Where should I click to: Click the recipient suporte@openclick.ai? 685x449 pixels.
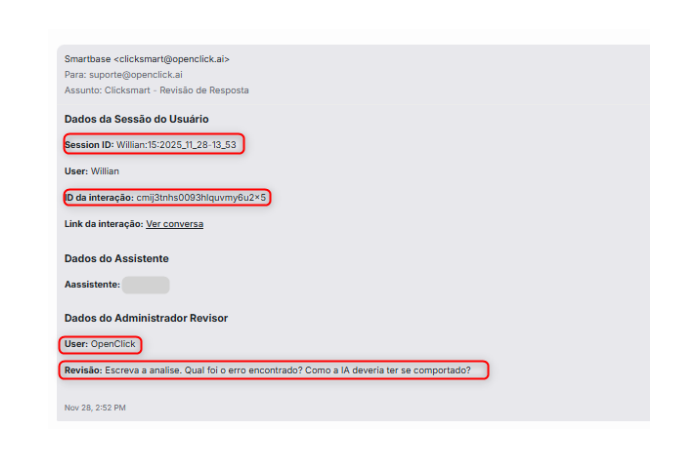[x=136, y=75]
